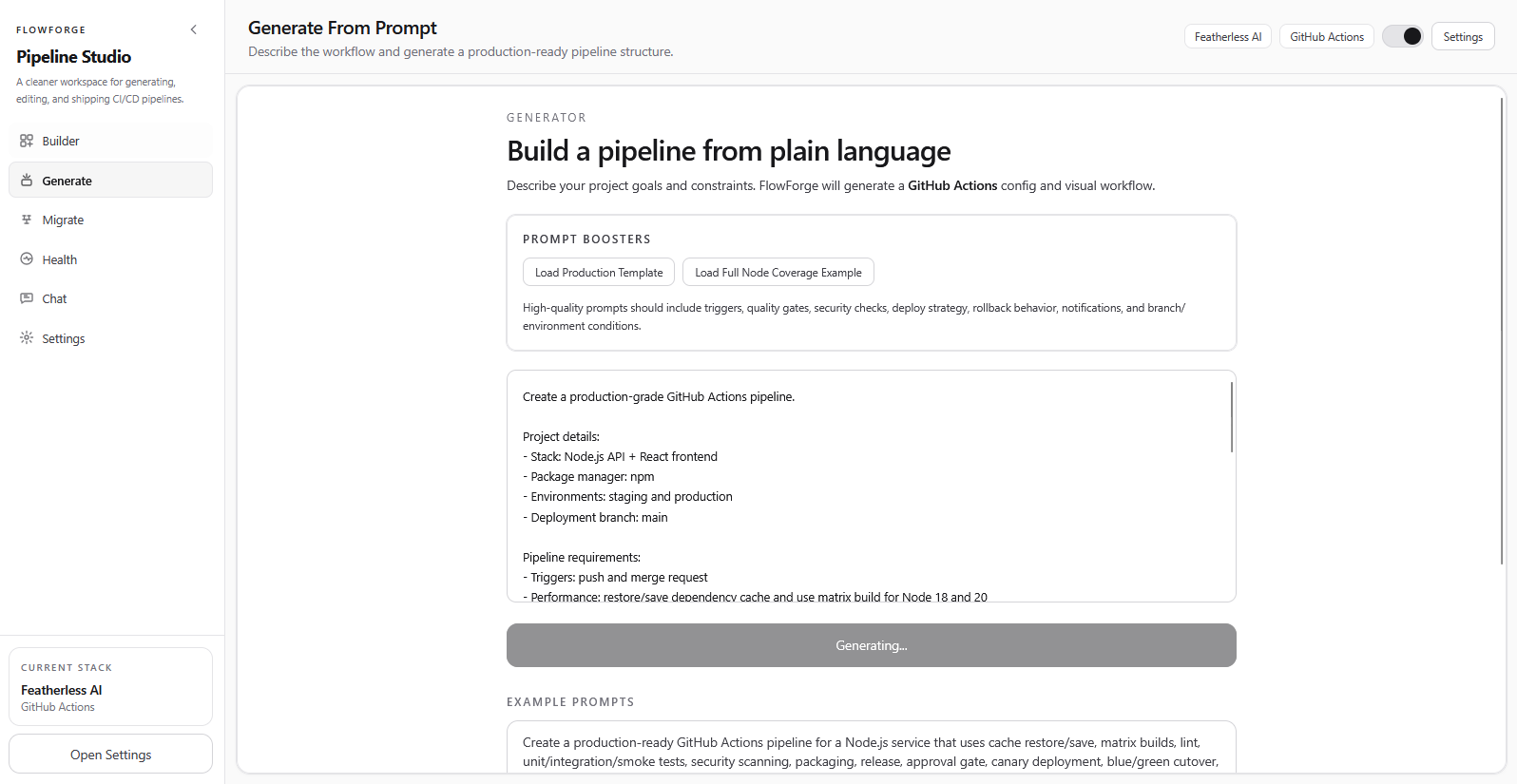The height and width of the screenshot is (784, 1517).
Task: Click the prompt textarea scrollbar
Action: point(1231,418)
